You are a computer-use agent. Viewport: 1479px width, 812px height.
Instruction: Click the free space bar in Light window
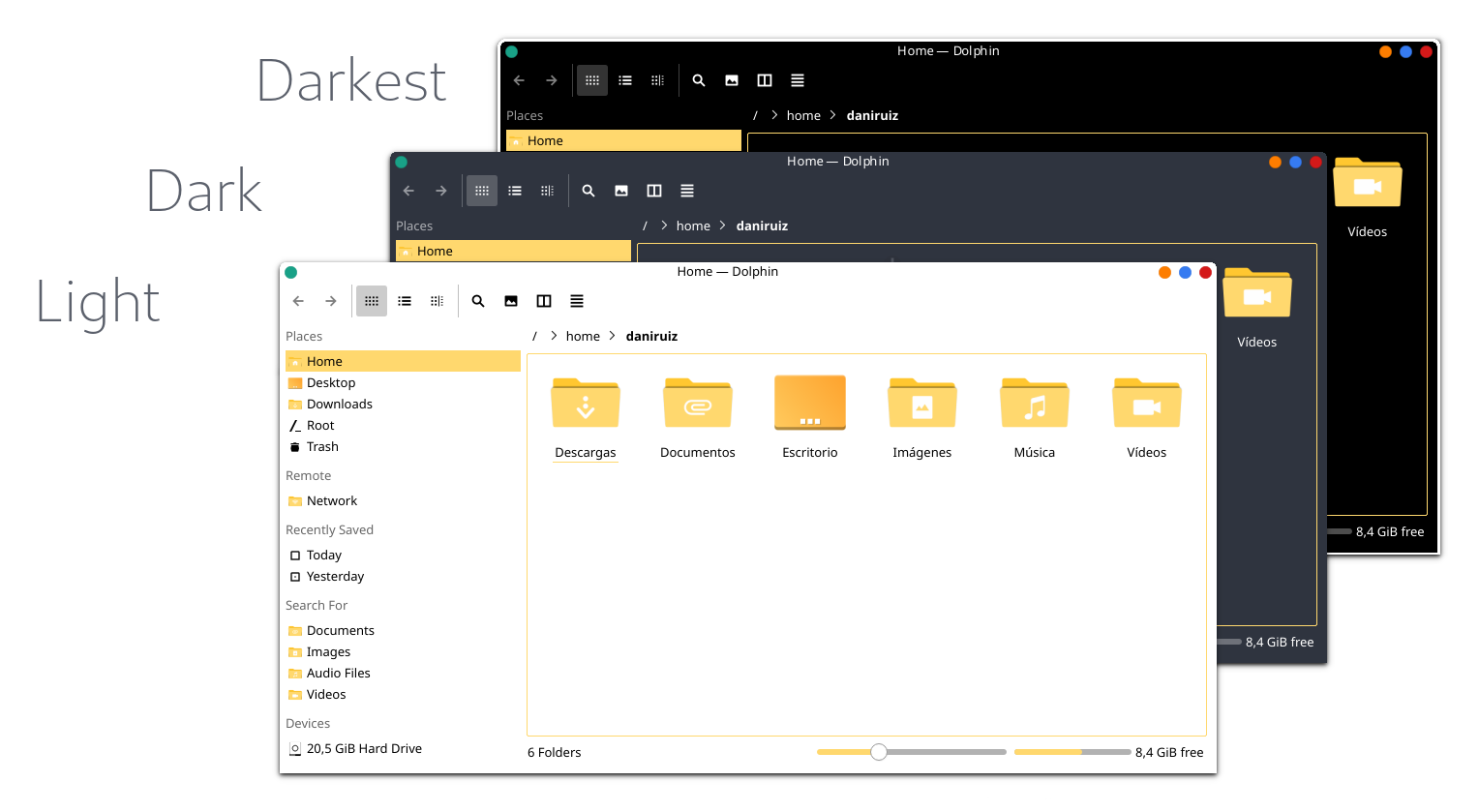point(1072,752)
